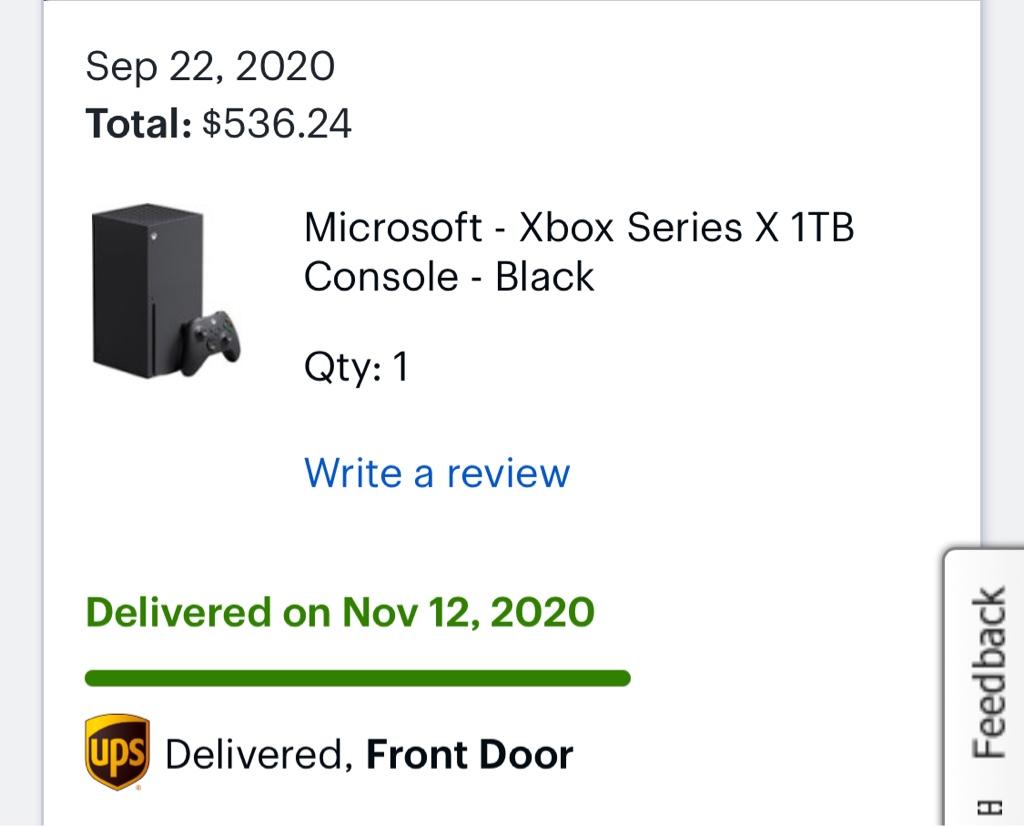Viewport: 1024px width, 826px height.
Task: Click the UPS carrier logo
Action: (x=118, y=752)
